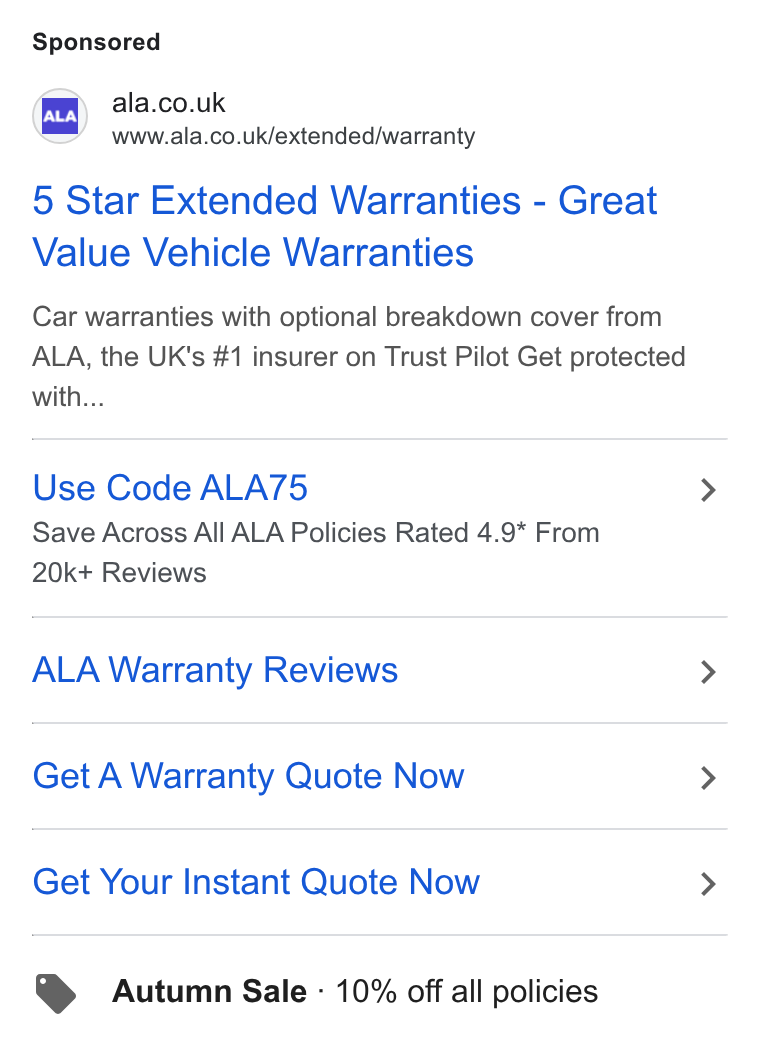Click the truncated 'with...' description ending
Viewport: 760px width, 1052px height.
pyautogui.click(x=68, y=397)
